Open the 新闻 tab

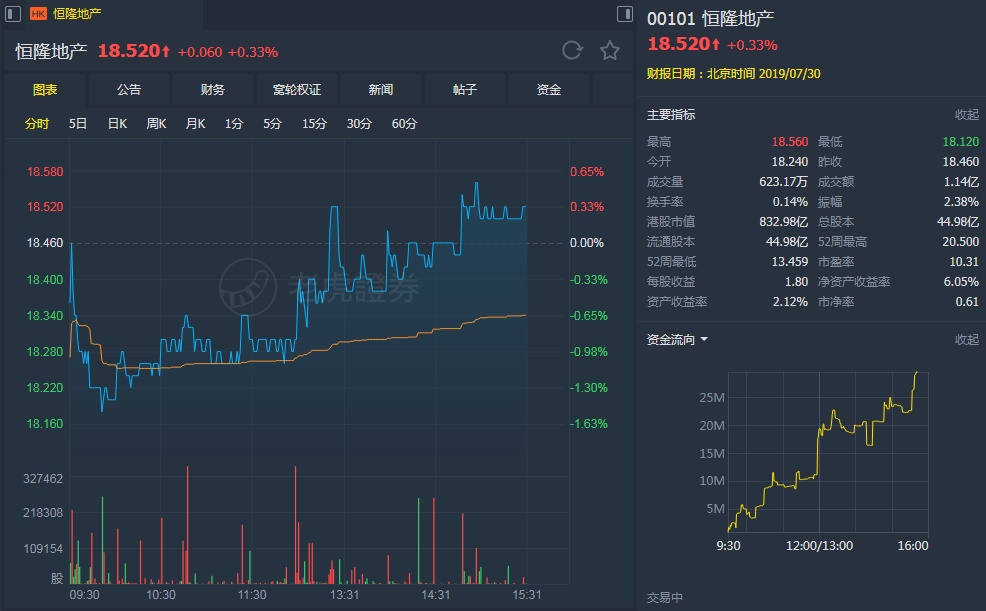pos(380,90)
